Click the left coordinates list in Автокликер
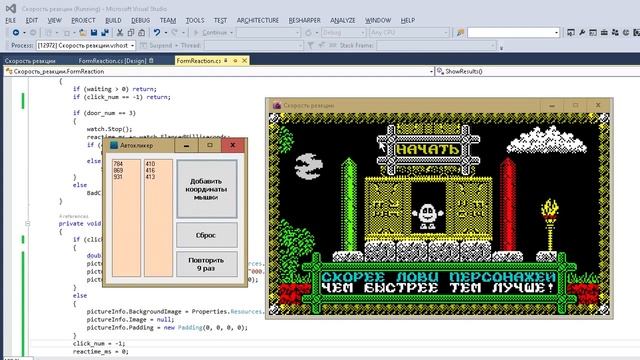The width and height of the screenshot is (640, 360). [127, 218]
